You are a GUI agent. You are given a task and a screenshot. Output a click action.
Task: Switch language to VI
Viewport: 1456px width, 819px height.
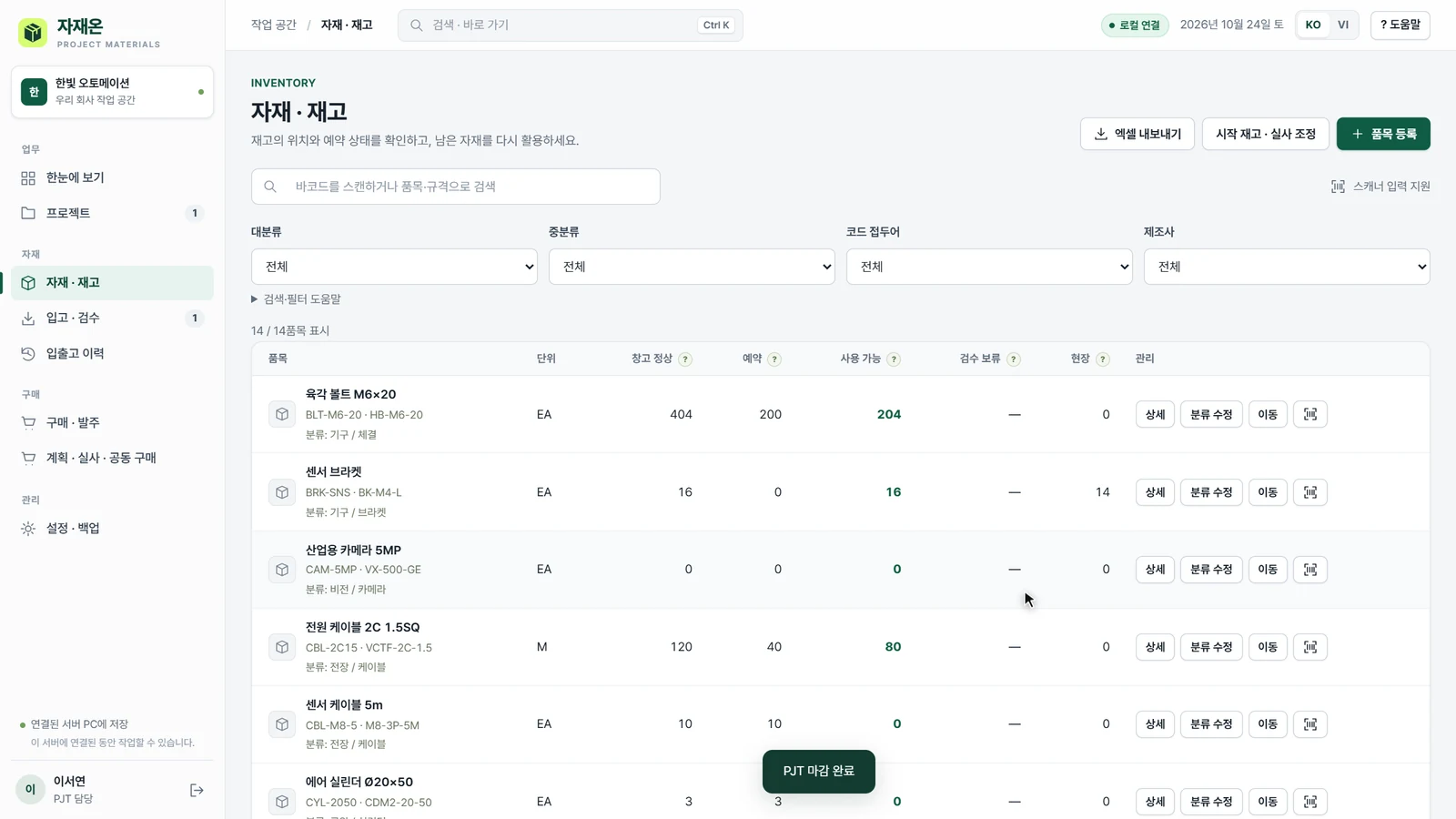coord(1343,25)
